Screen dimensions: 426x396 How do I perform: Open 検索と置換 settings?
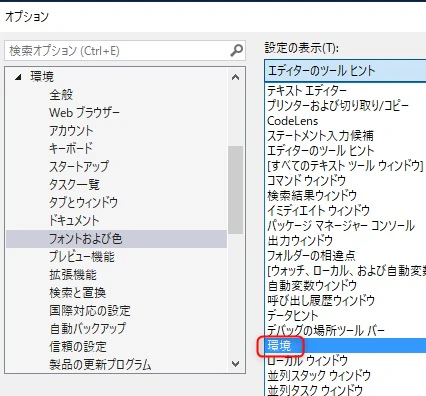(78, 293)
